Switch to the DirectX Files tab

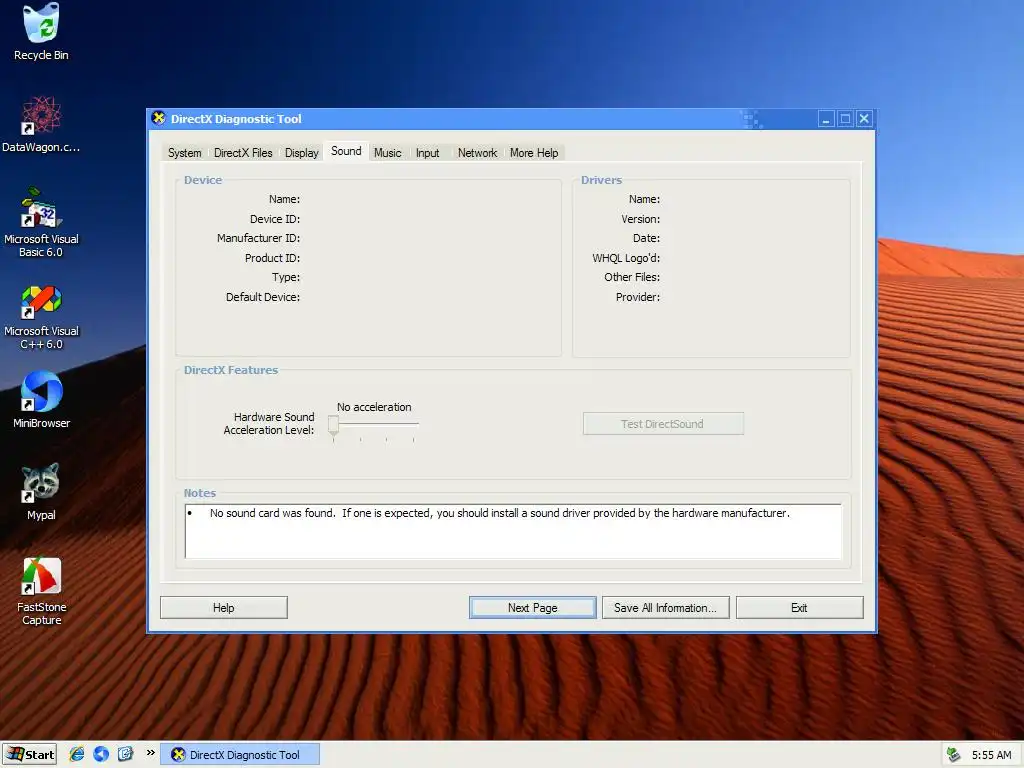[x=243, y=153]
